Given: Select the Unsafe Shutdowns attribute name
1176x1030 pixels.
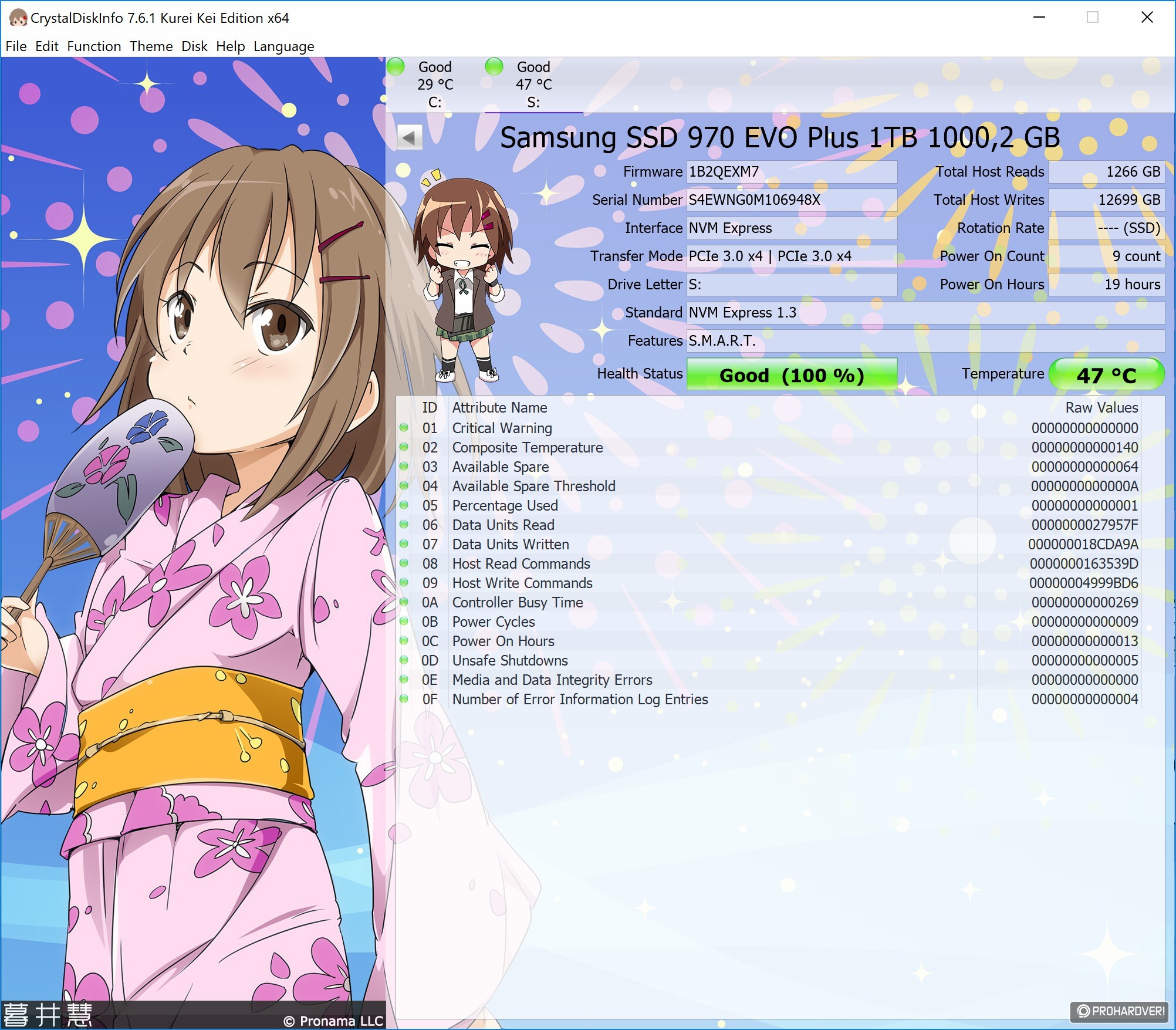Looking at the screenshot, I should [510, 660].
